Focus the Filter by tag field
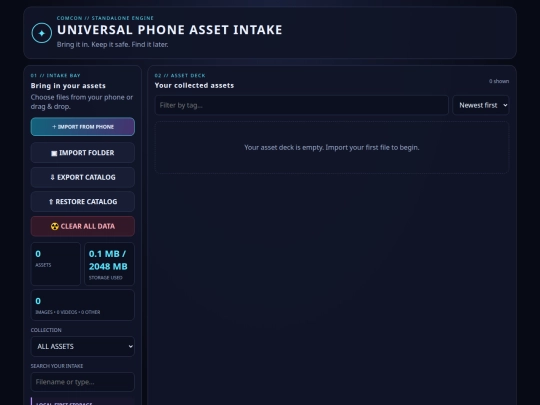This screenshot has width=540, height=405. coord(302,105)
